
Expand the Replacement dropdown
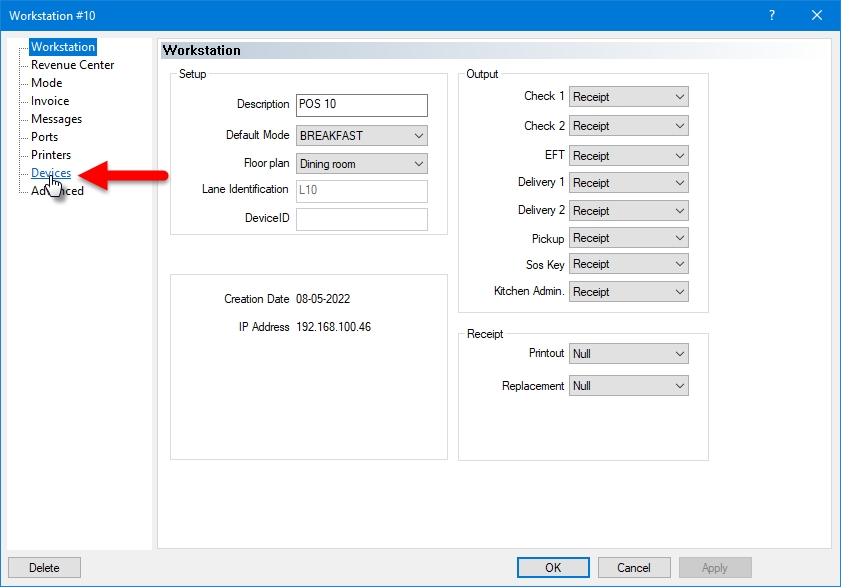coord(628,386)
